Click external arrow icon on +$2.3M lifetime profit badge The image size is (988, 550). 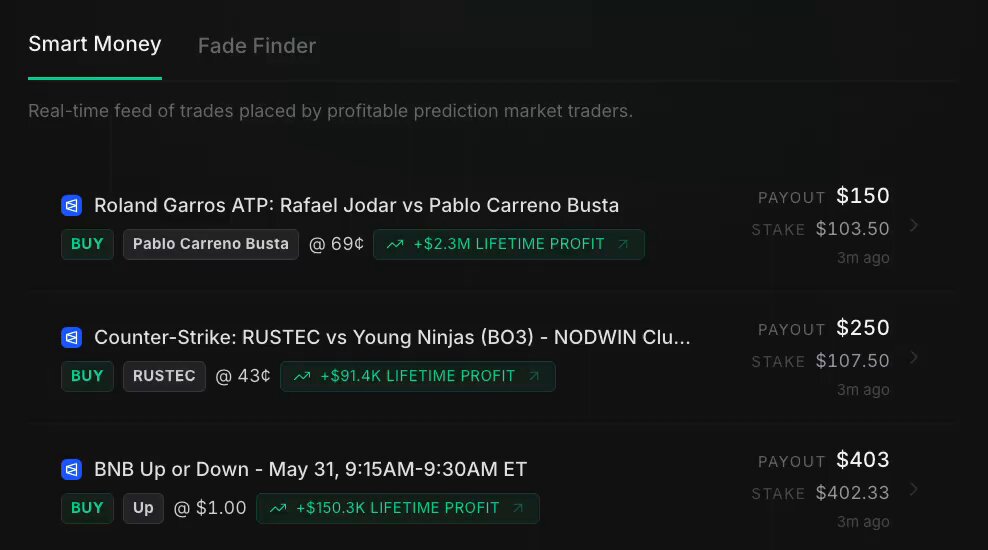click(x=623, y=244)
